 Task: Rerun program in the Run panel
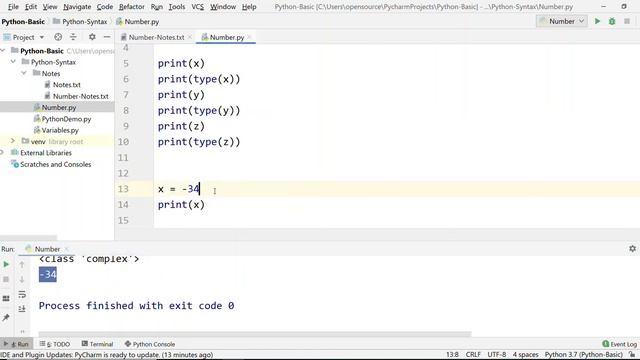[x=6, y=264]
